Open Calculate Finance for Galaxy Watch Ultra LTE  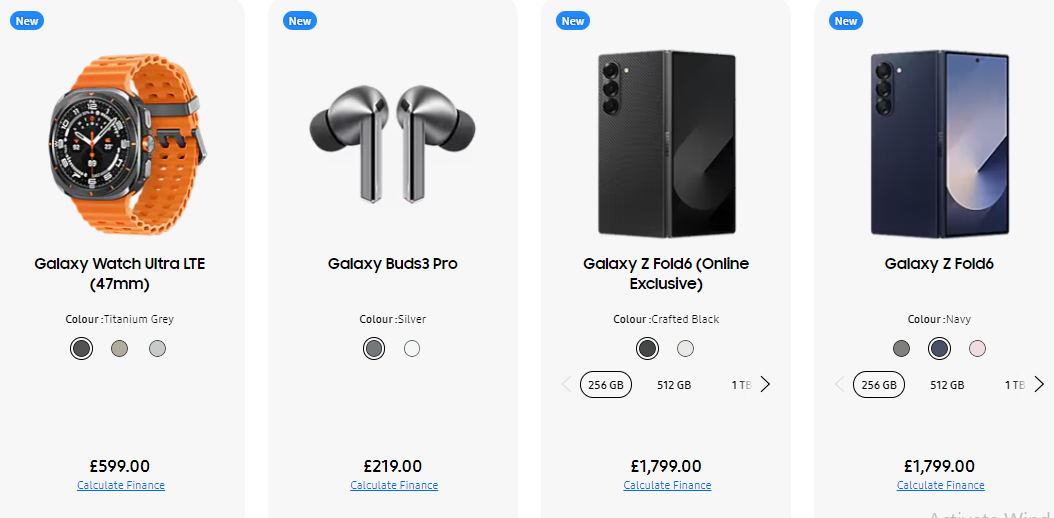coord(121,485)
